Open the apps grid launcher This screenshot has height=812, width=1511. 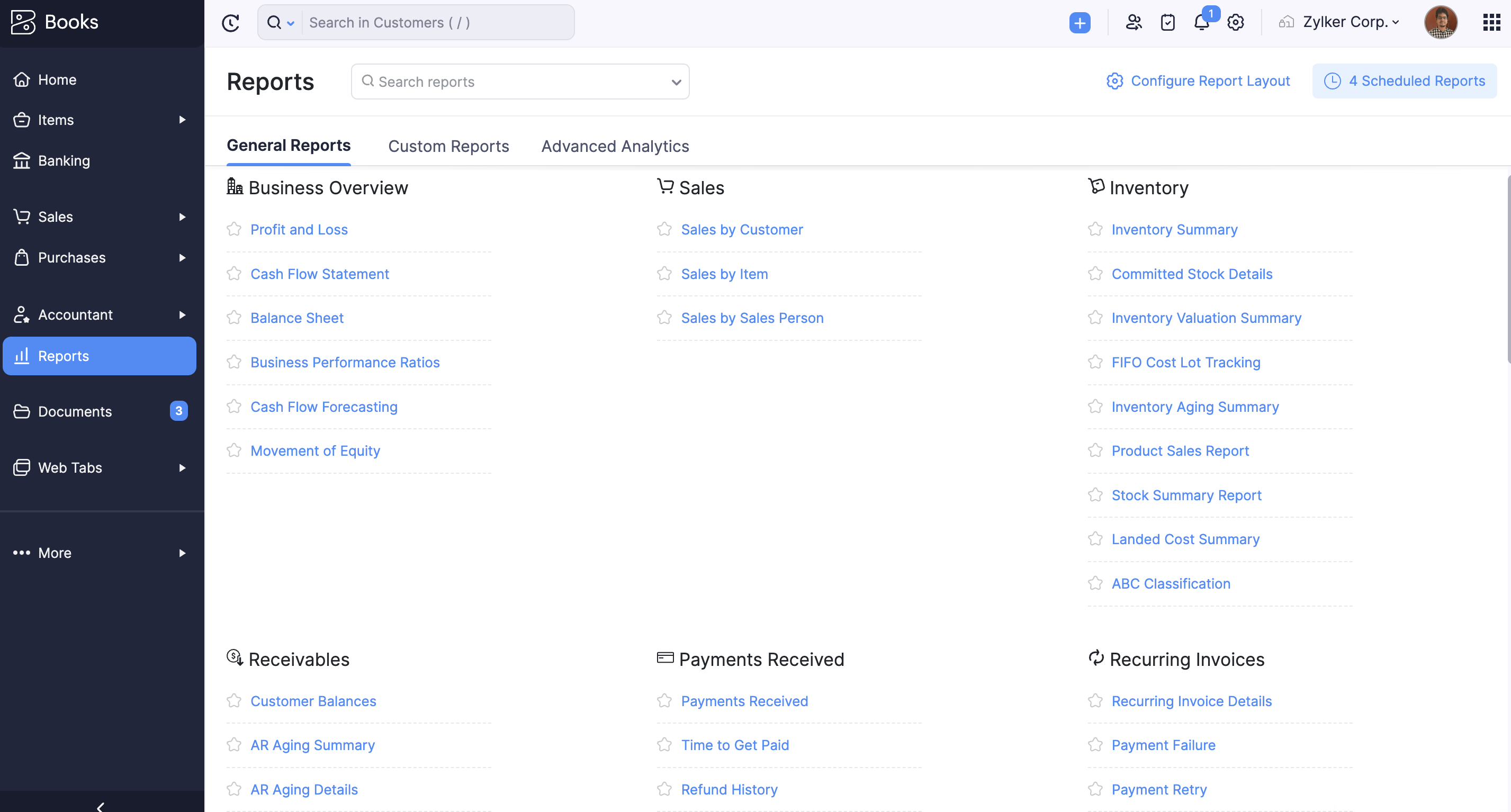pyautogui.click(x=1491, y=23)
